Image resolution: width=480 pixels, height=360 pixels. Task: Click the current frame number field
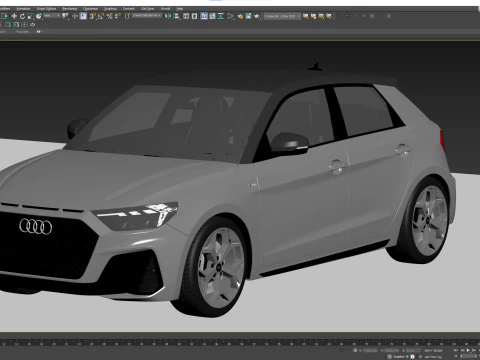pyautogui.click(x=468, y=356)
